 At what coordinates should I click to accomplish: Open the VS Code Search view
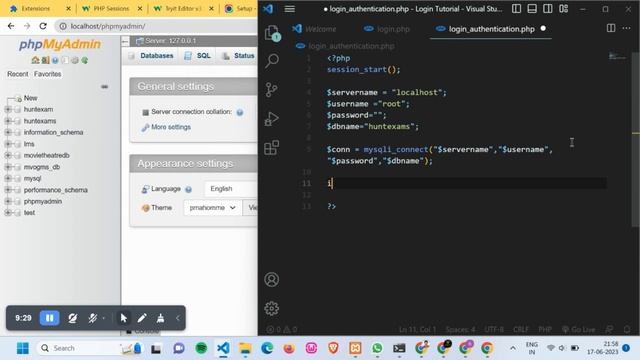(272, 61)
